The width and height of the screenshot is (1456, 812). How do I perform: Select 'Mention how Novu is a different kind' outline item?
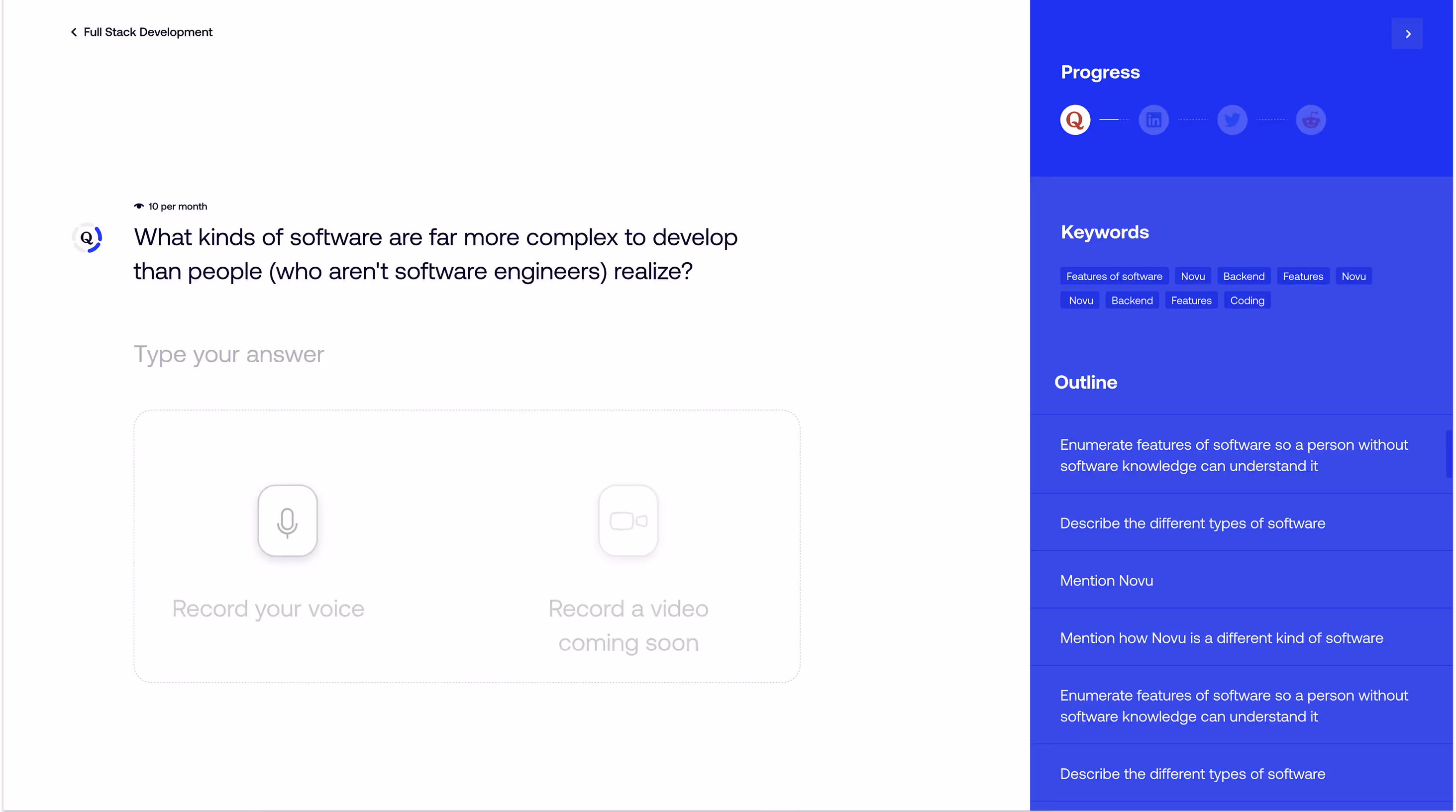coord(1221,638)
